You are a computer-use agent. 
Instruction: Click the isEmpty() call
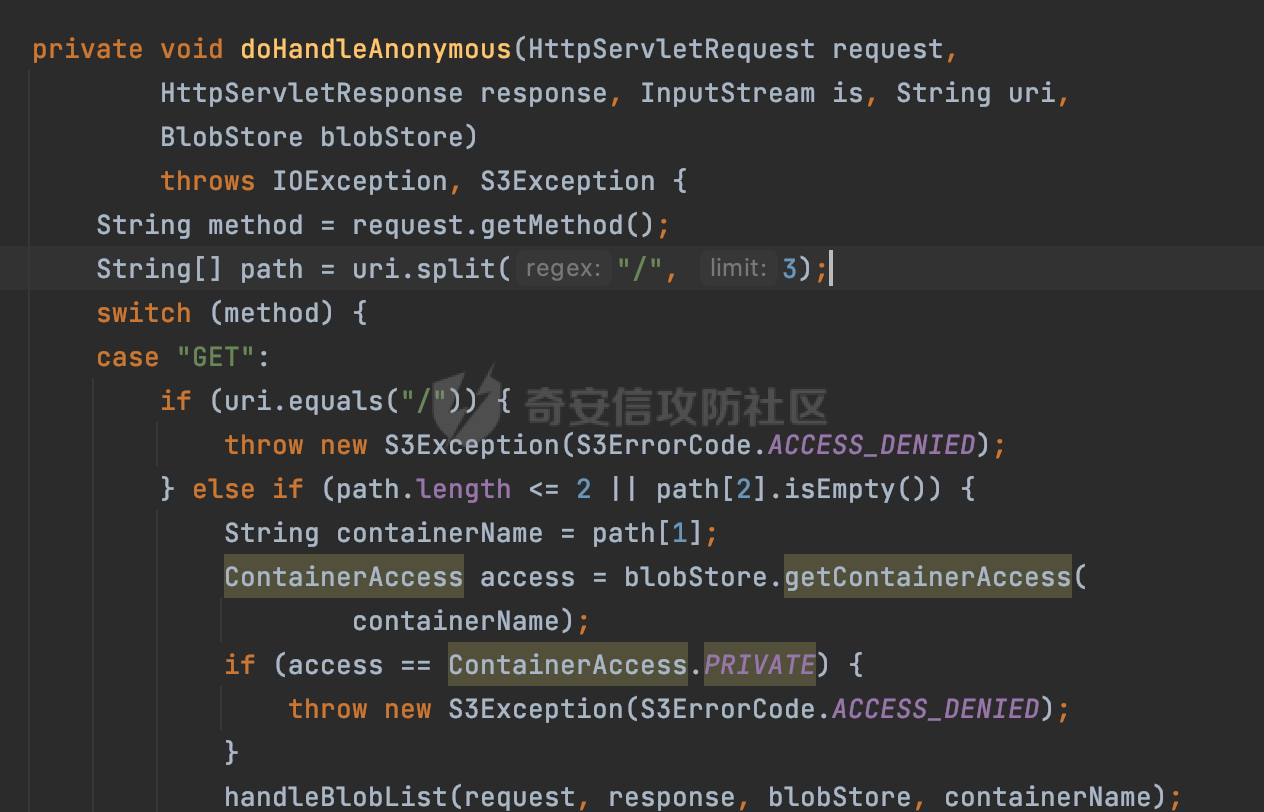coord(872,489)
